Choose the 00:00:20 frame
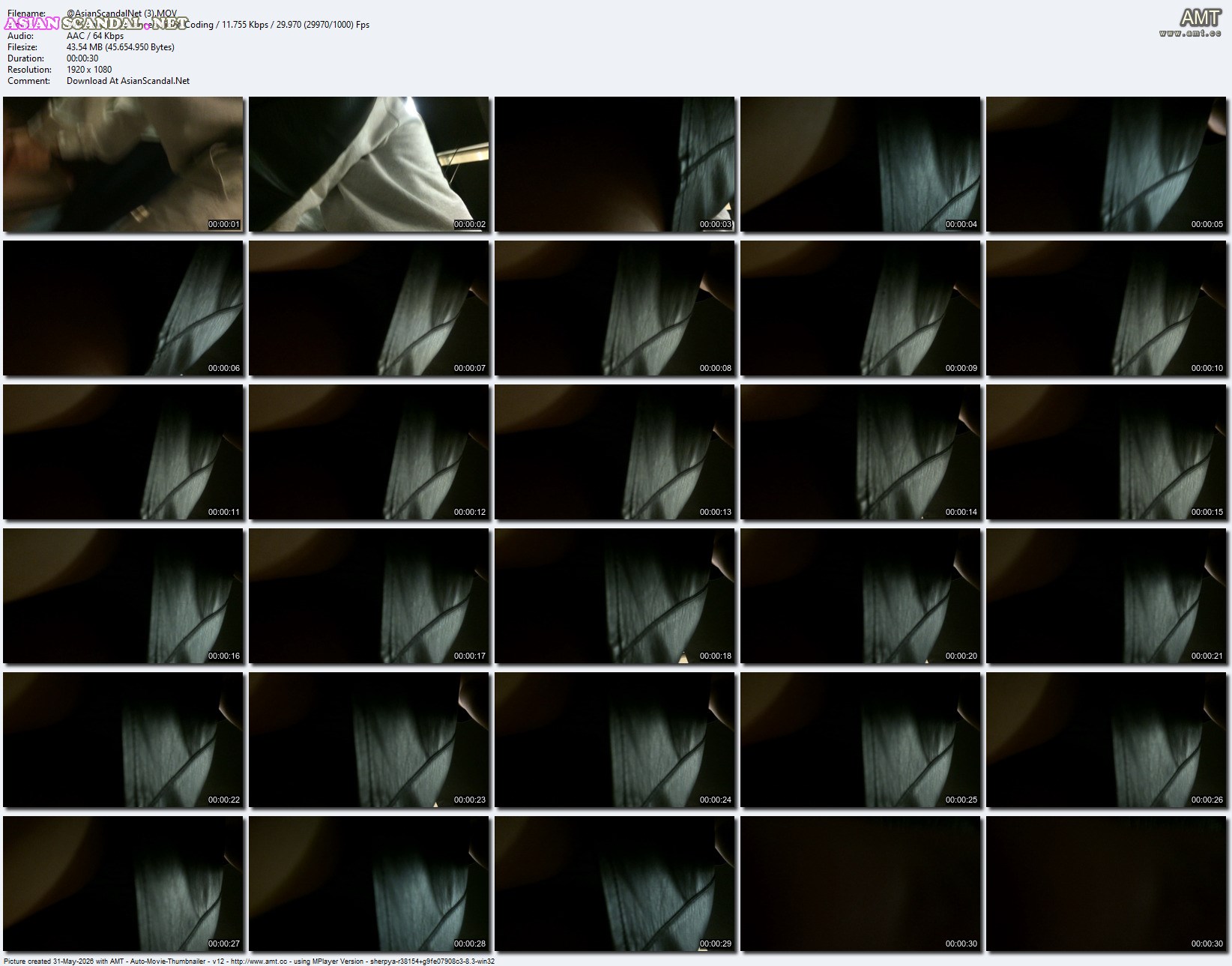The image size is (1232, 966). [860, 596]
